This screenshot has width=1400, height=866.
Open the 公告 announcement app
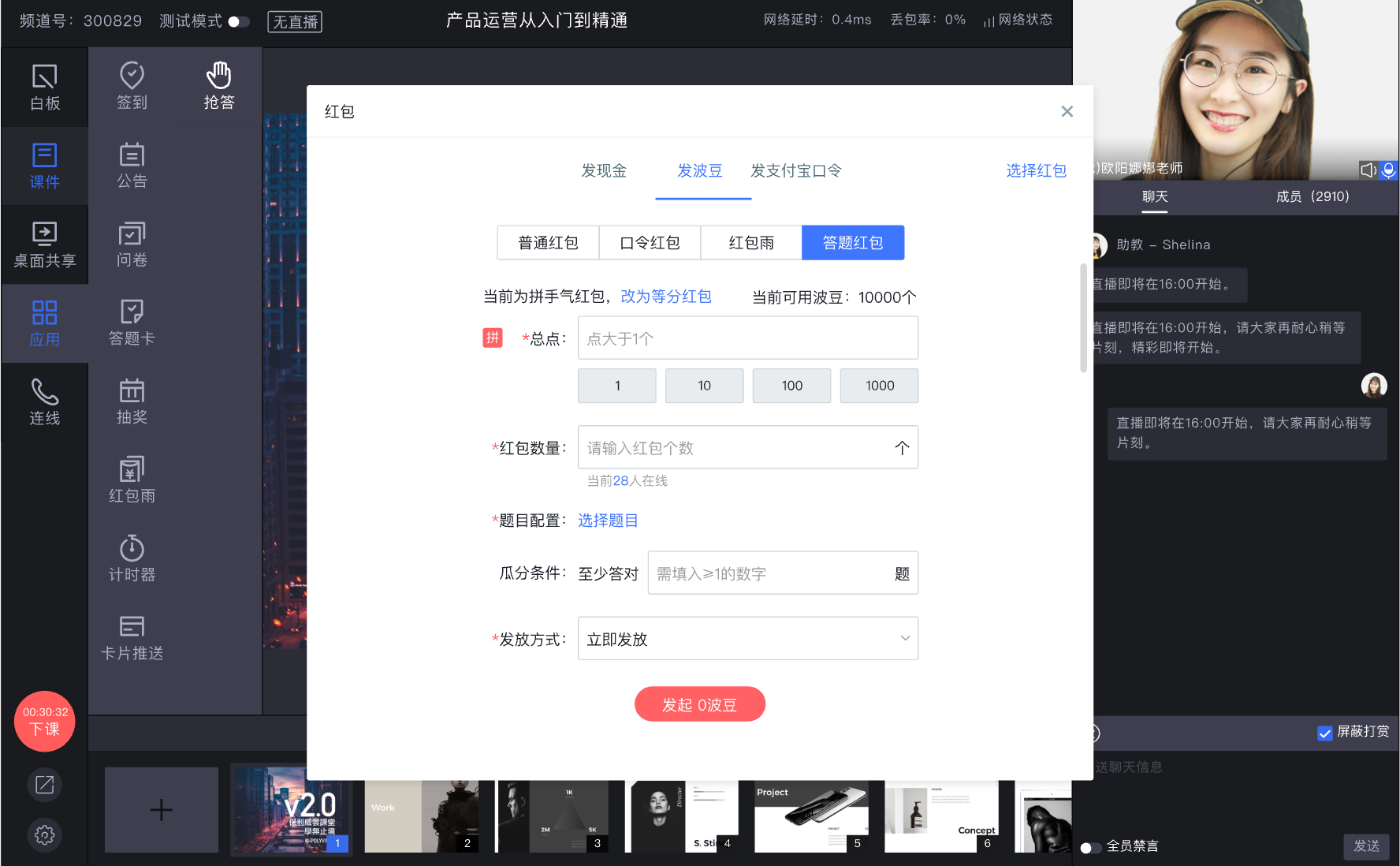pos(132,166)
